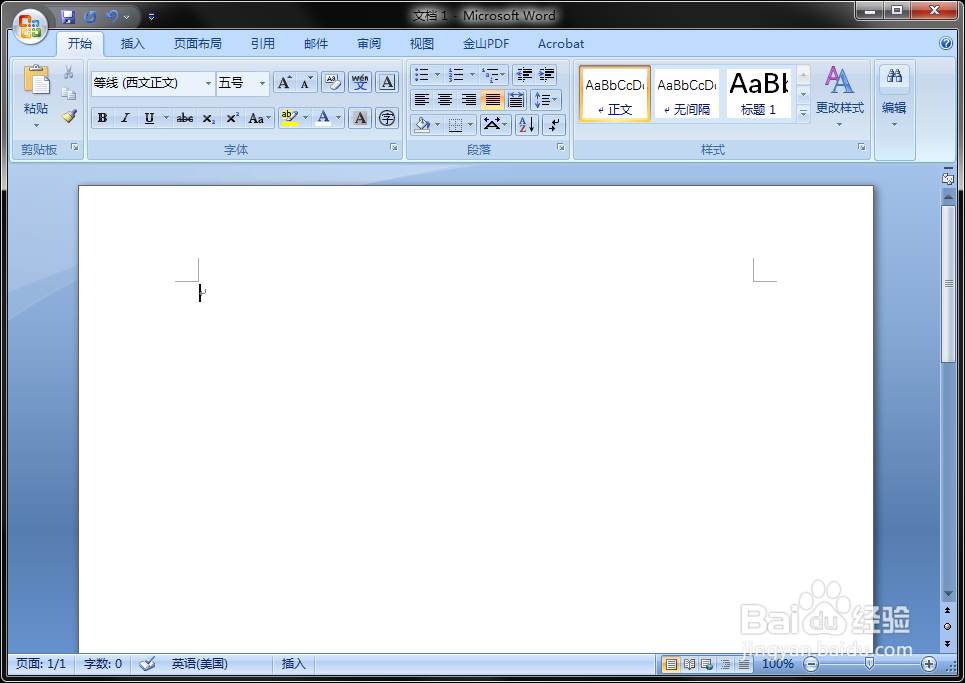Open bullets list dropdown arrow

tap(438, 75)
